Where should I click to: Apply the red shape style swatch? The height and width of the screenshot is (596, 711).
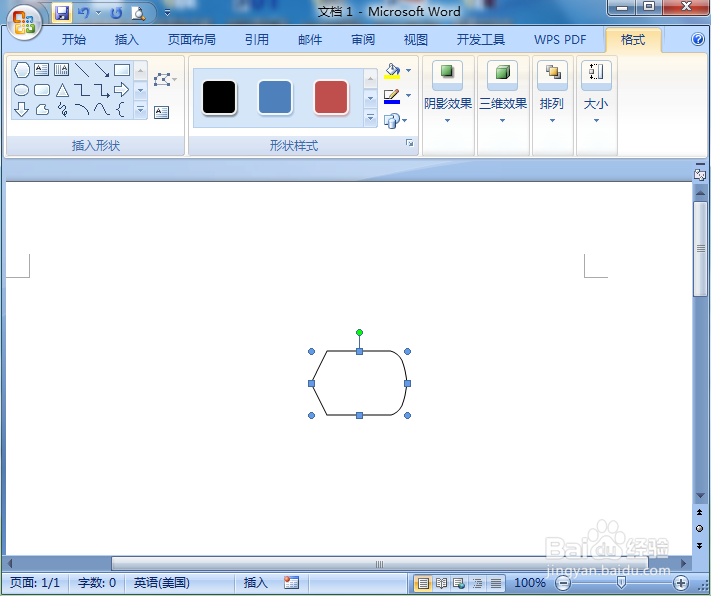pyautogui.click(x=331, y=98)
